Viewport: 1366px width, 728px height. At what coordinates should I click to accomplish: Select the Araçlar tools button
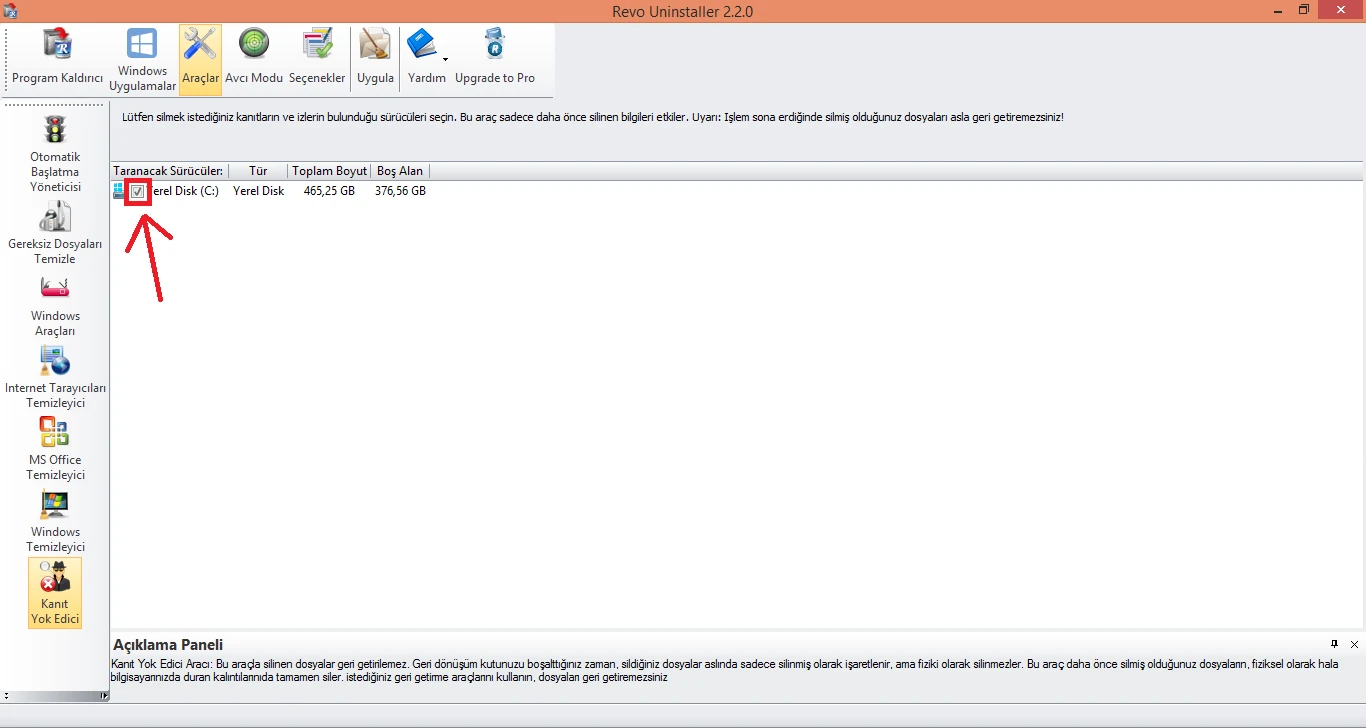(x=200, y=59)
